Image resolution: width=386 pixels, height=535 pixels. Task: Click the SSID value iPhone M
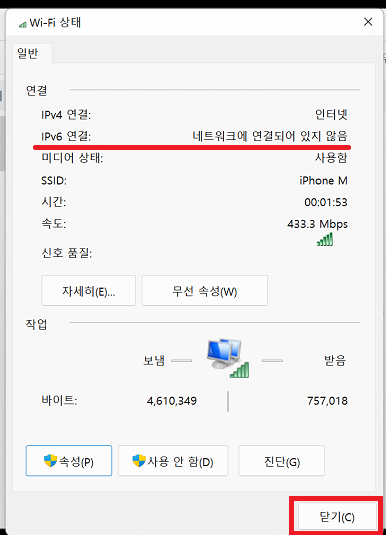323,180
